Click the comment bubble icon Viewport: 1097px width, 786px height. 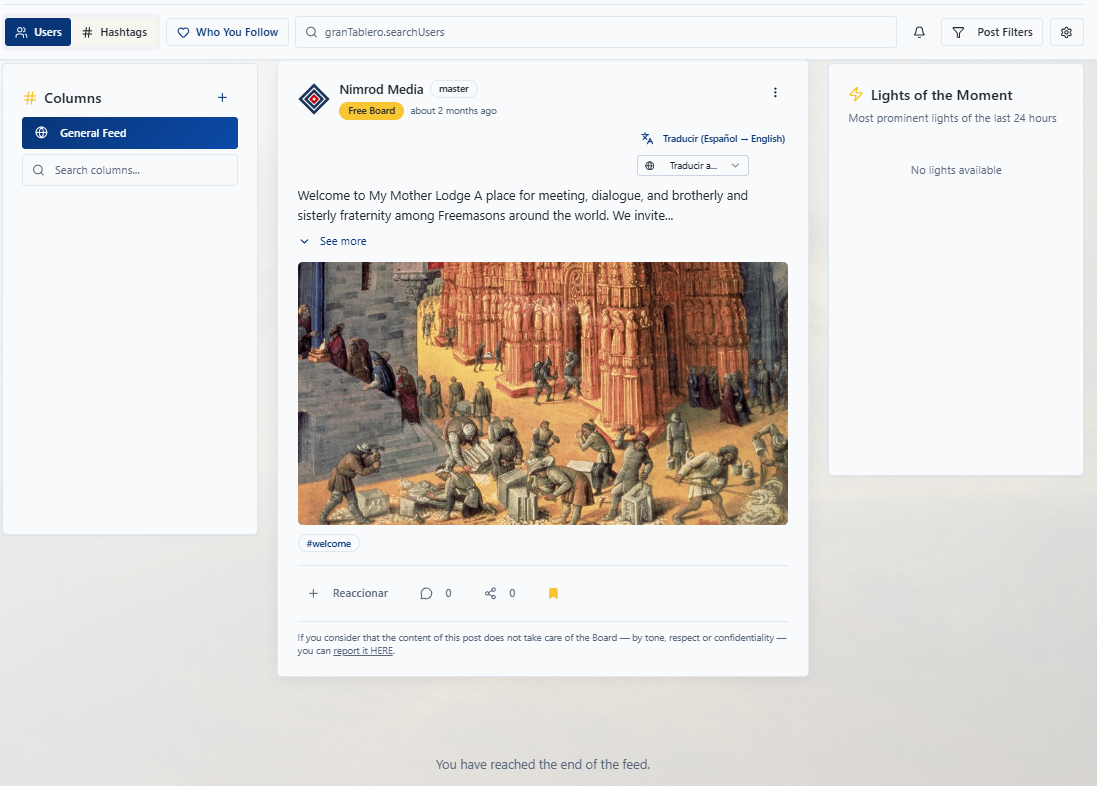426,593
